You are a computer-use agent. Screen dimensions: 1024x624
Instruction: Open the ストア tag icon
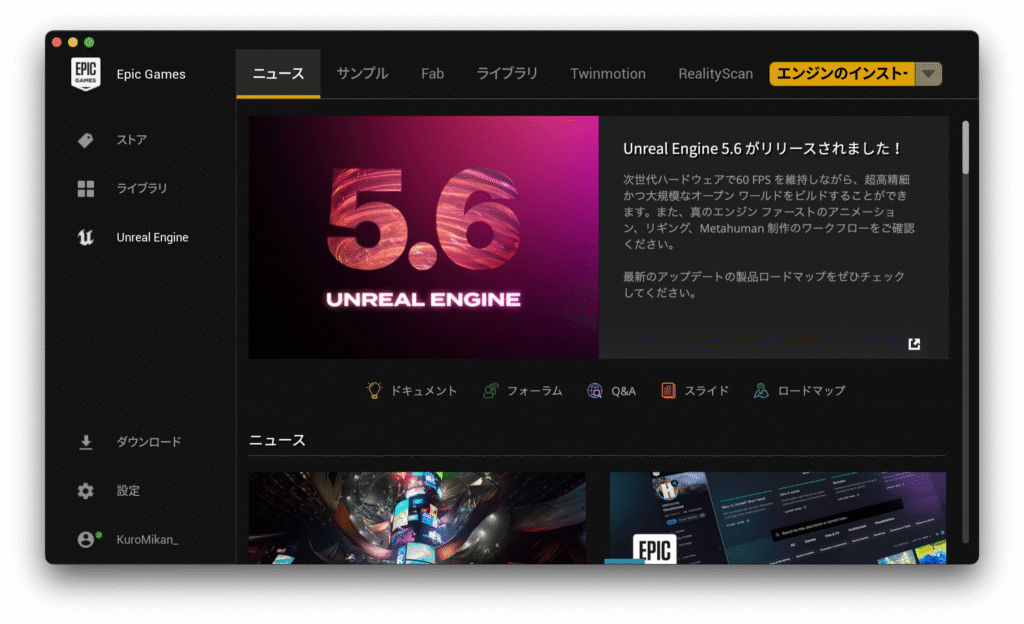coord(86,140)
